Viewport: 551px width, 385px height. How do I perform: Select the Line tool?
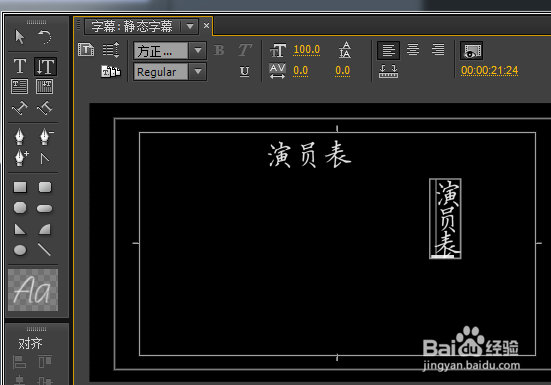click(x=44, y=249)
